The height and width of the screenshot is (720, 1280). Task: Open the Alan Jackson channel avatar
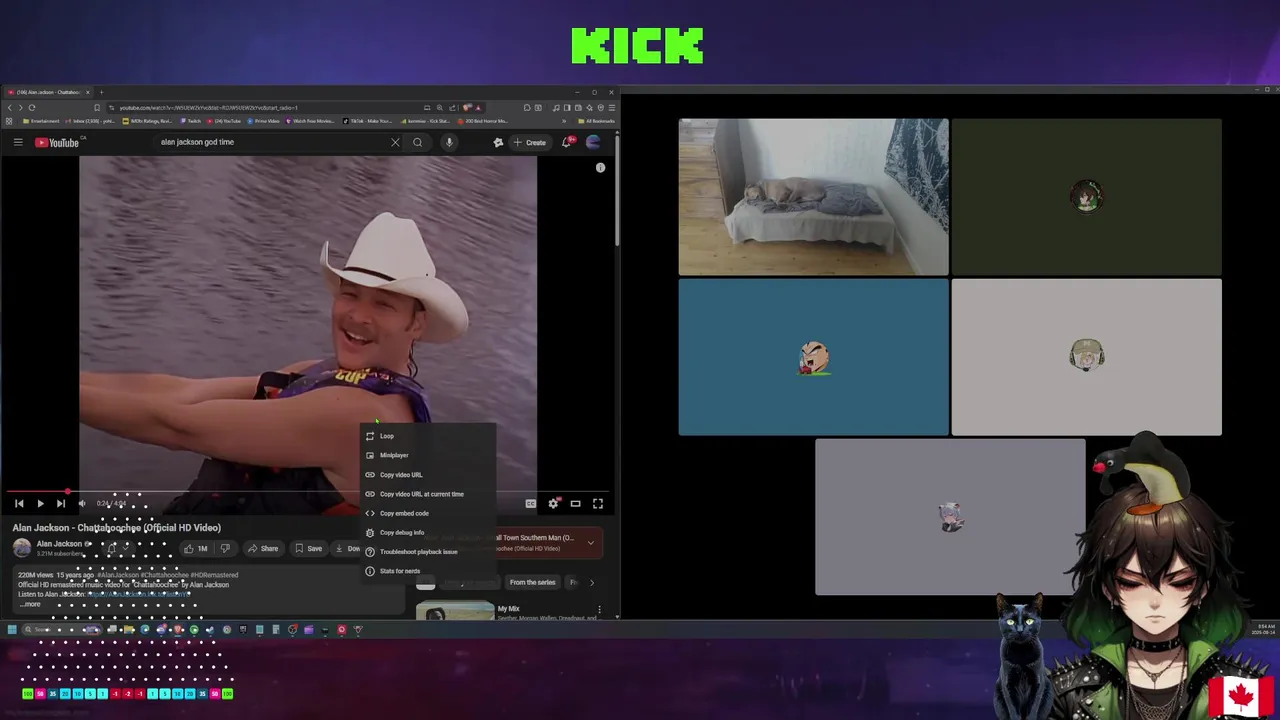point(22,548)
